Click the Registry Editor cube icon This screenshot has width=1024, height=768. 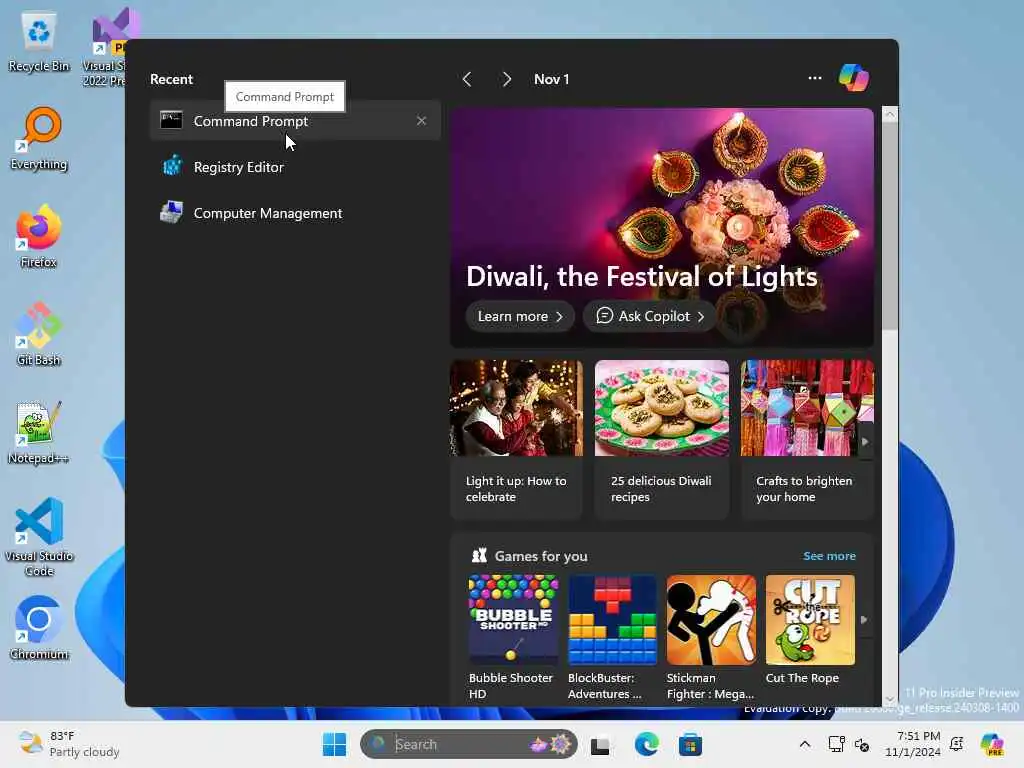(x=172, y=166)
